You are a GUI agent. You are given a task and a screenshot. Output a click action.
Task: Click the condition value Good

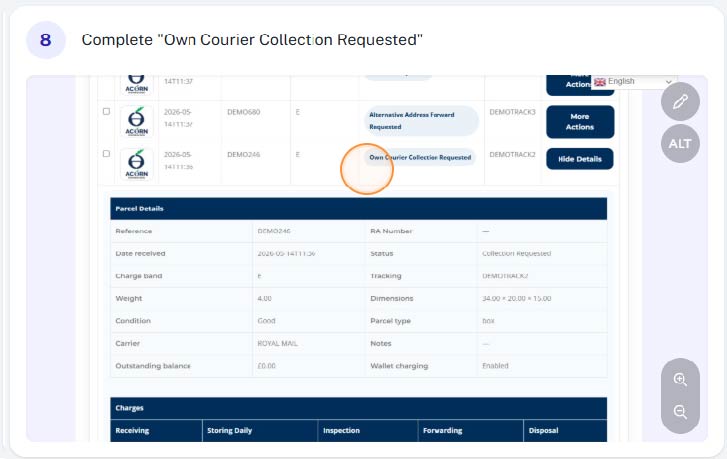[x=266, y=321]
